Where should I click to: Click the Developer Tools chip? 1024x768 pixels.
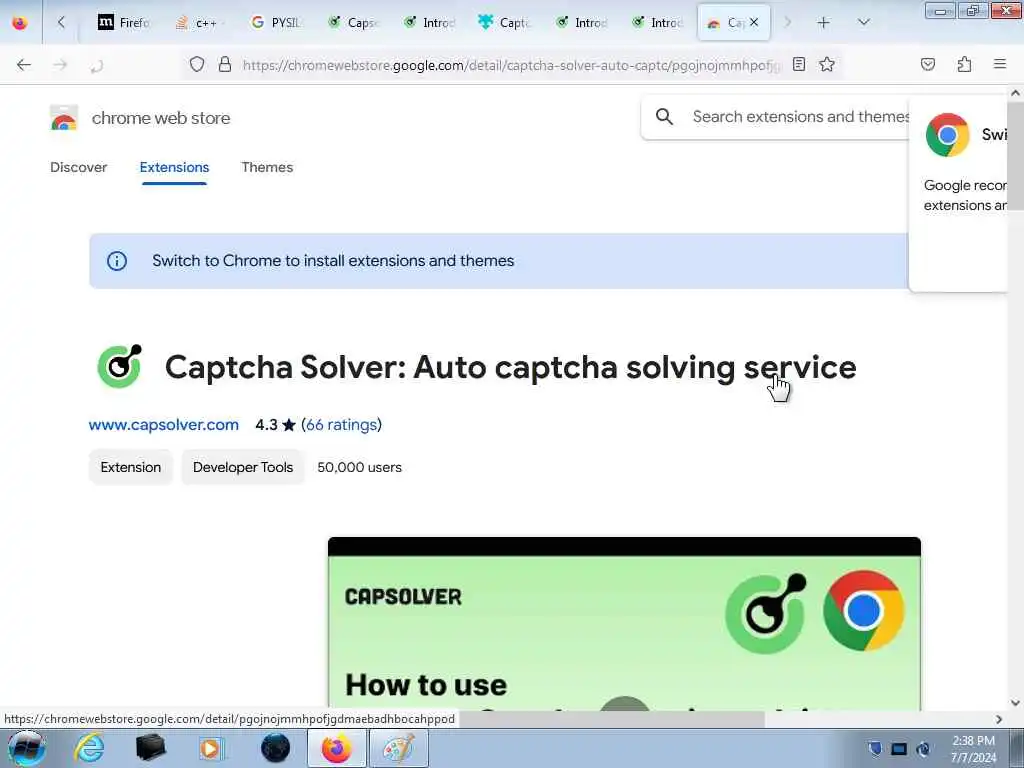[x=243, y=467]
